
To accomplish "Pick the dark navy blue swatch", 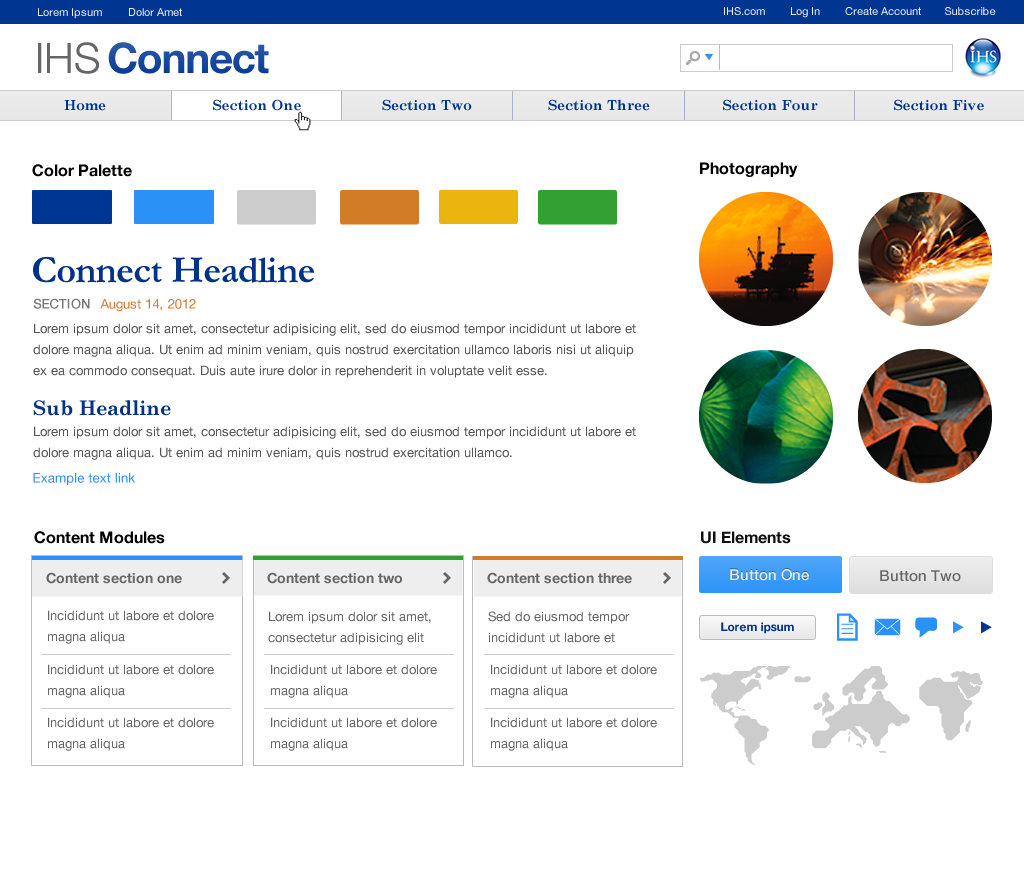I will click(72, 207).
